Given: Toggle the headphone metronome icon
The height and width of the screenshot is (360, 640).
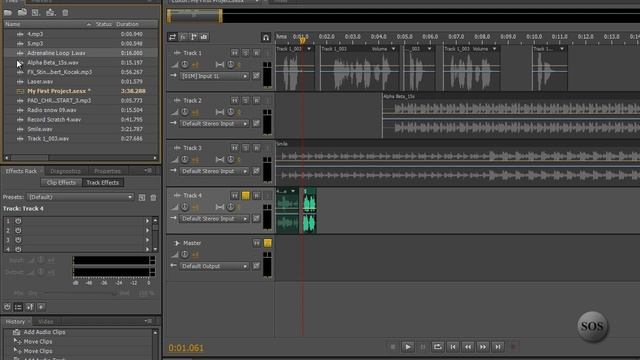Looking at the screenshot, I should pyautogui.click(x=266, y=38).
